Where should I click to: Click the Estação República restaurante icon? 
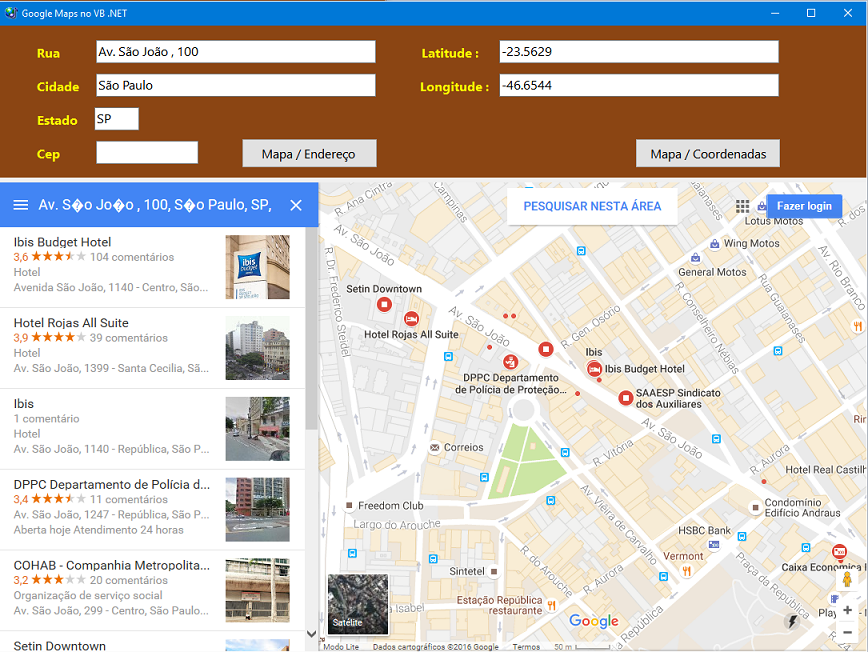tap(551, 606)
